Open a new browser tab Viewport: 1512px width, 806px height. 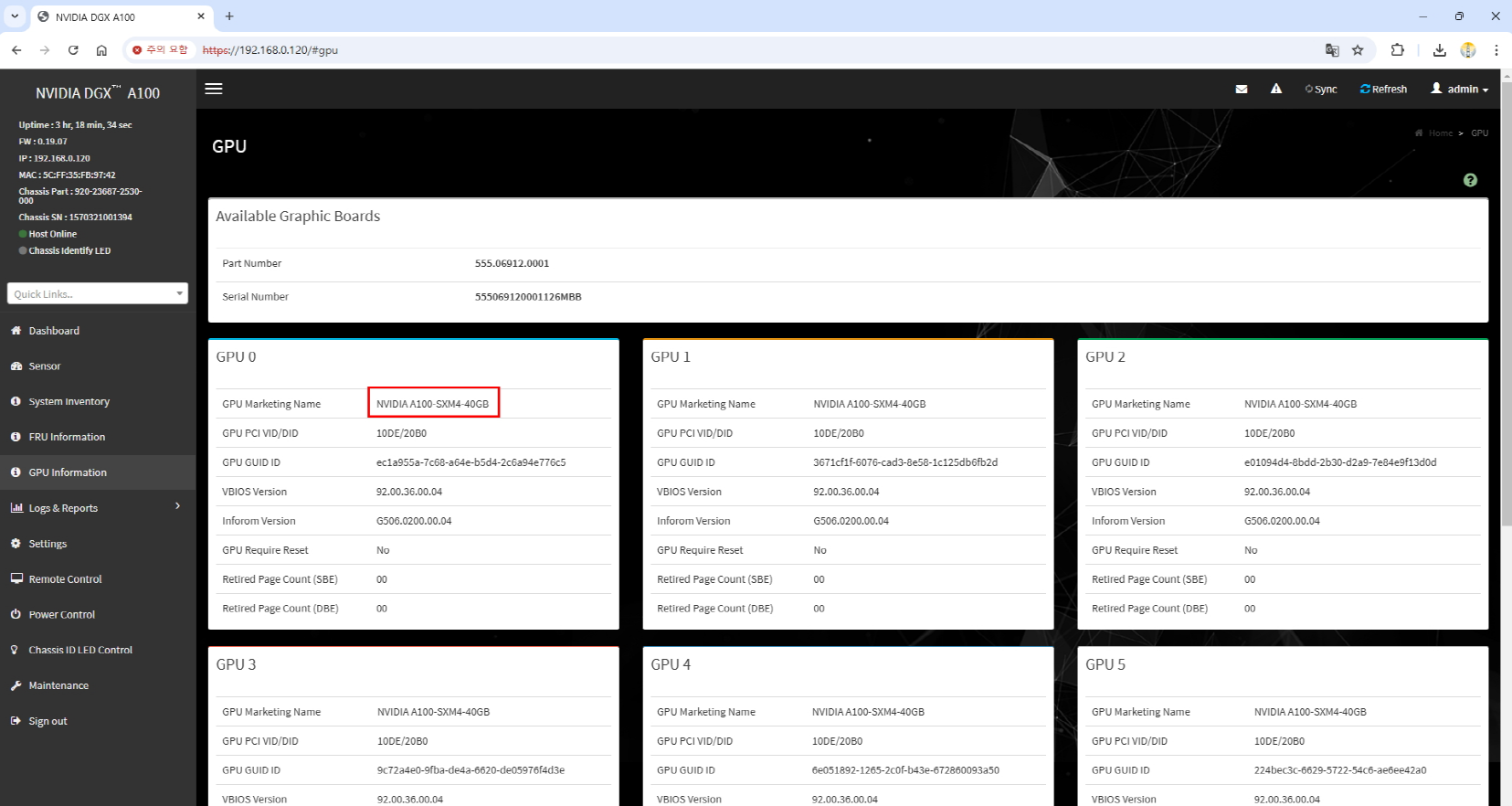[x=229, y=16]
